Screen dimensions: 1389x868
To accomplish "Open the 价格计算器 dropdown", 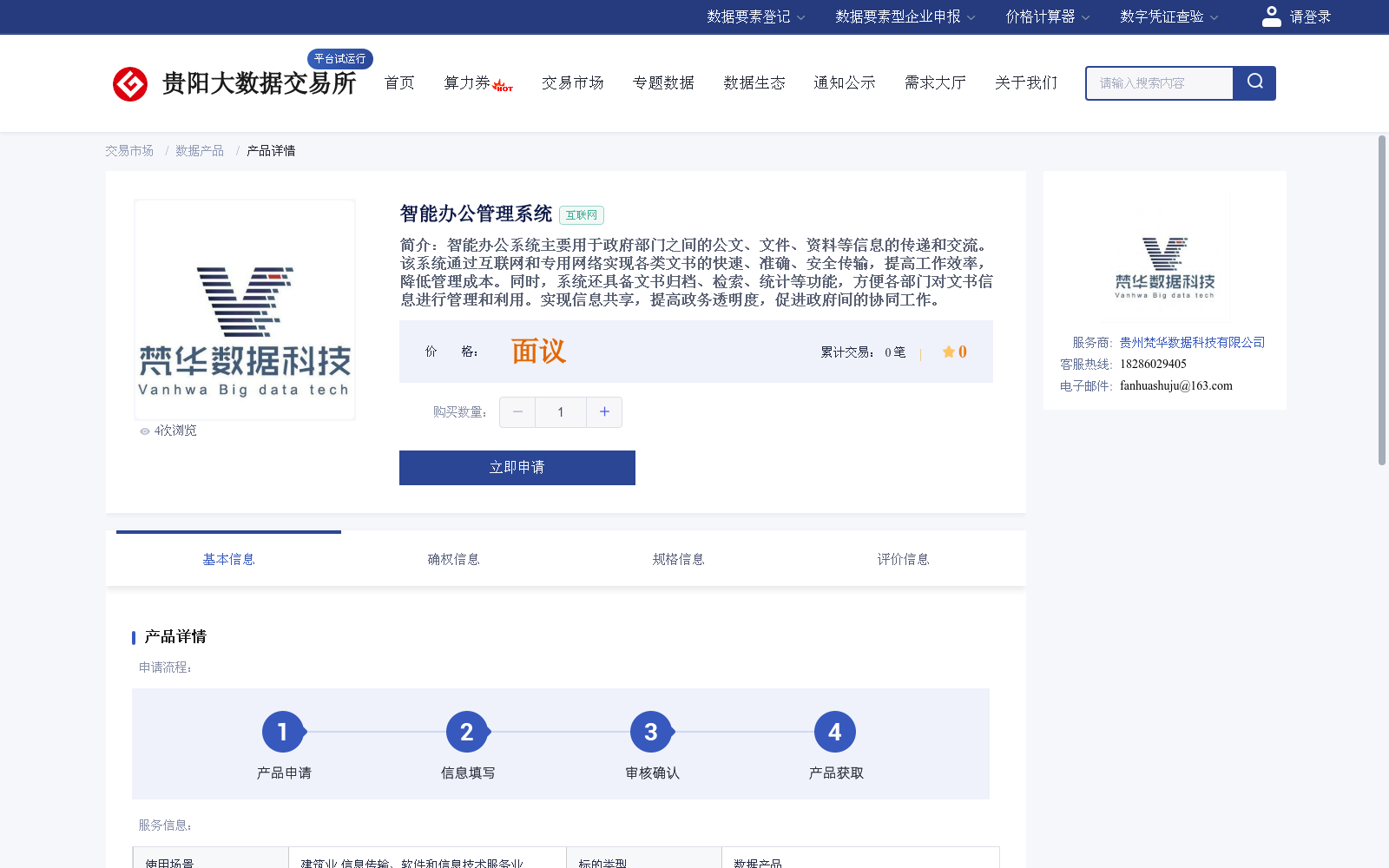I will point(1047,16).
